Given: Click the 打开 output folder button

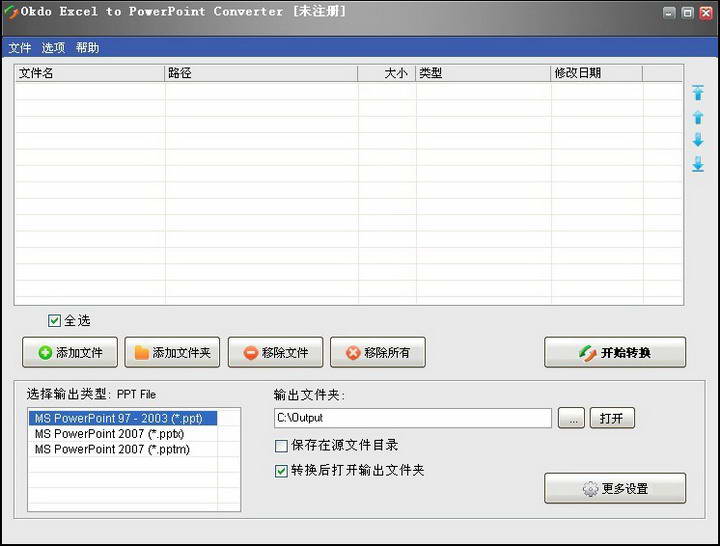Looking at the screenshot, I should coord(612,418).
